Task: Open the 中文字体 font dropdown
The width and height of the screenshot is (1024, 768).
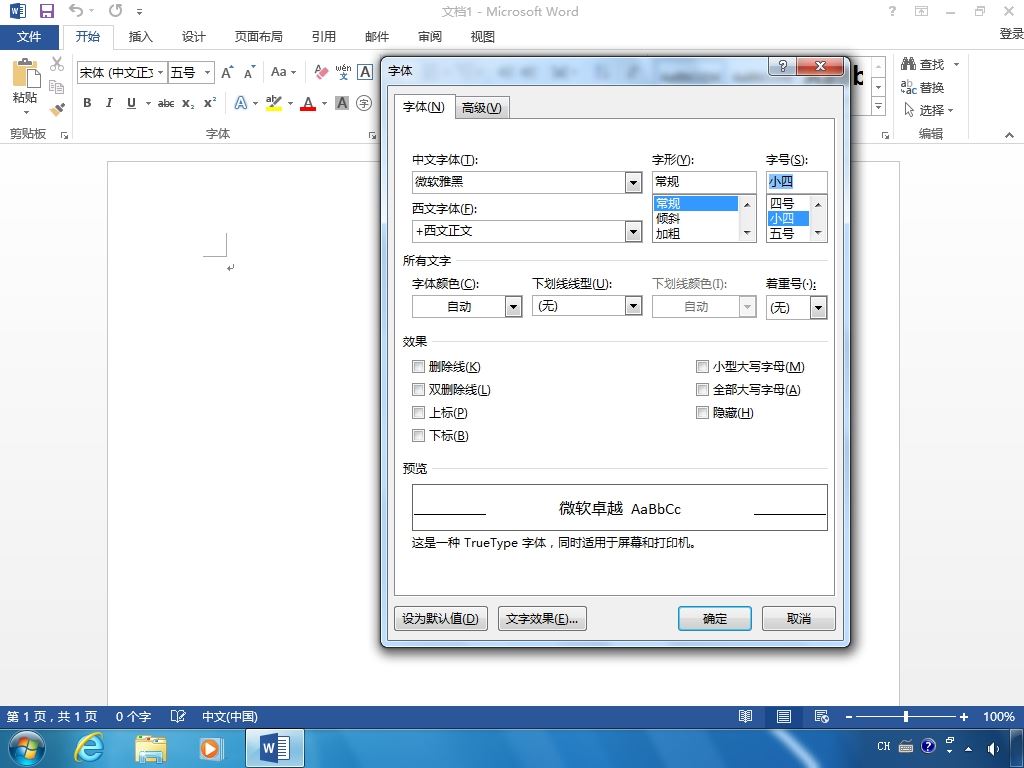Action: tap(633, 182)
